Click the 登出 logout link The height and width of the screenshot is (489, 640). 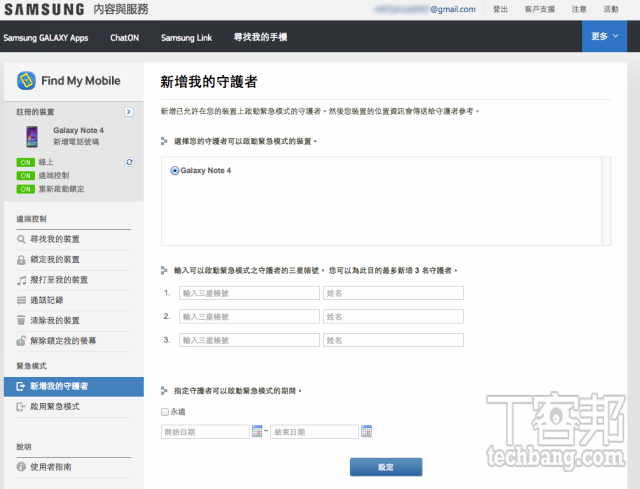(x=500, y=9)
